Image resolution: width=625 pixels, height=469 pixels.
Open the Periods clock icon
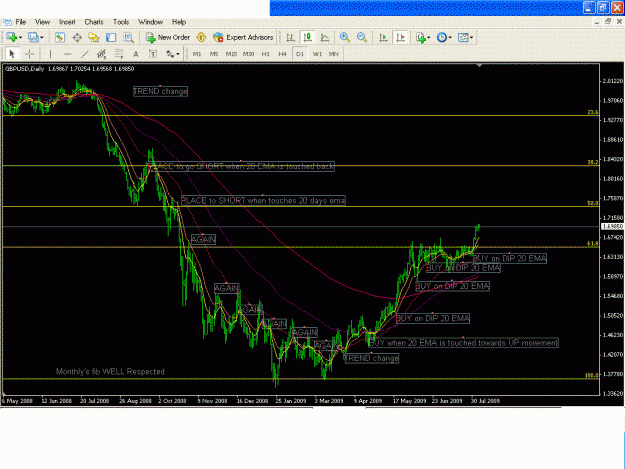tap(442, 37)
